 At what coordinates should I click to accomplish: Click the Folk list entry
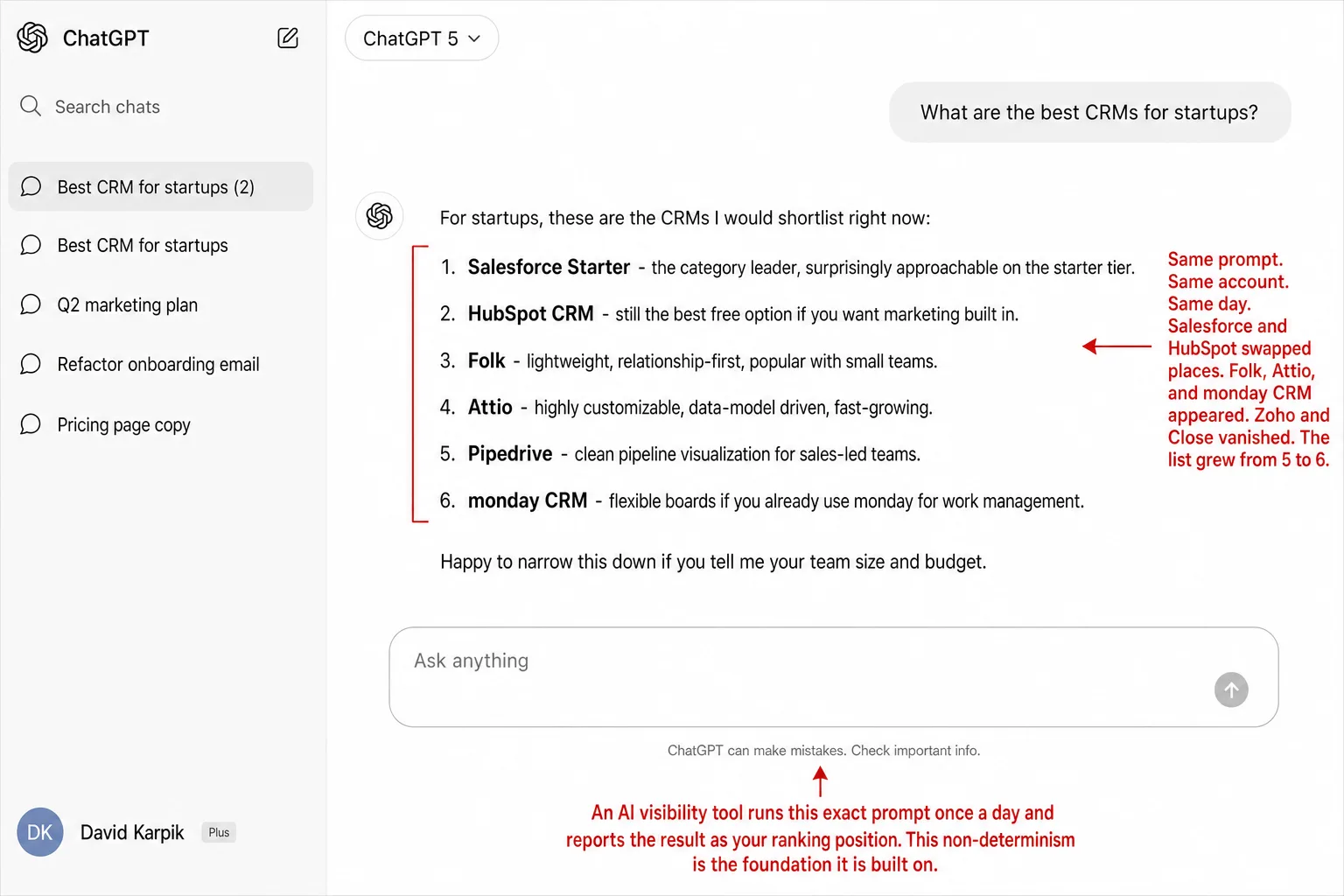[x=689, y=360]
